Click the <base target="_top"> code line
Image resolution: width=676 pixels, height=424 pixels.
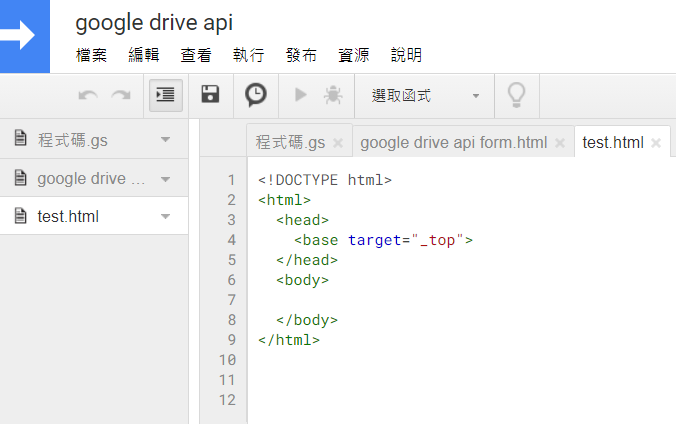(383, 240)
